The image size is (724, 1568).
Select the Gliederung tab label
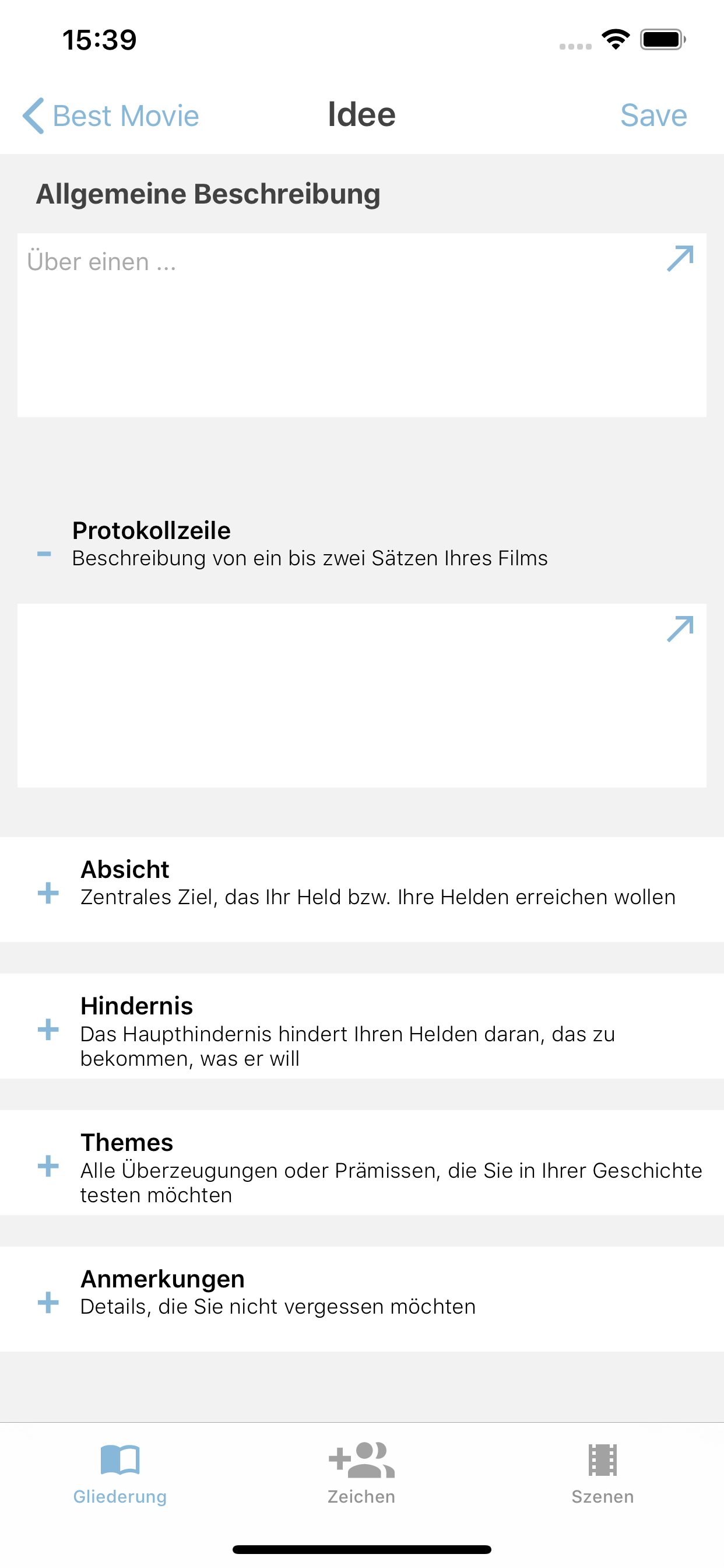point(120,1496)
